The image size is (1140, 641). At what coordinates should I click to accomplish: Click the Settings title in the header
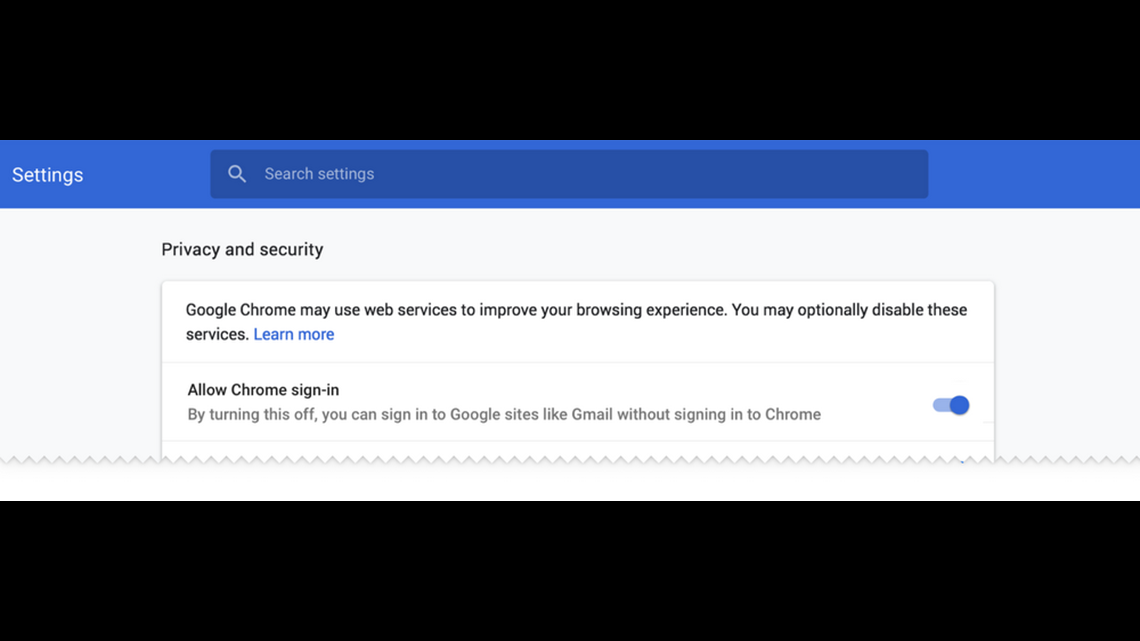point(48,175)
